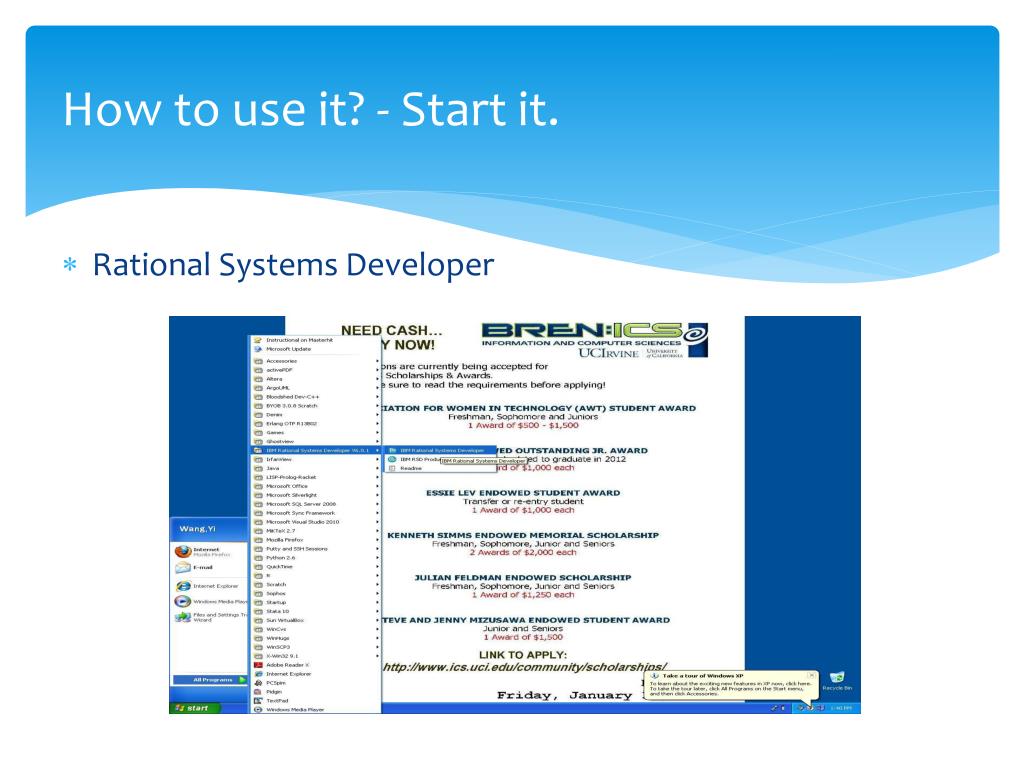Click the Take a tour of Windows XP balloon
Screen dimensions: 1024x768
(730, 685)
